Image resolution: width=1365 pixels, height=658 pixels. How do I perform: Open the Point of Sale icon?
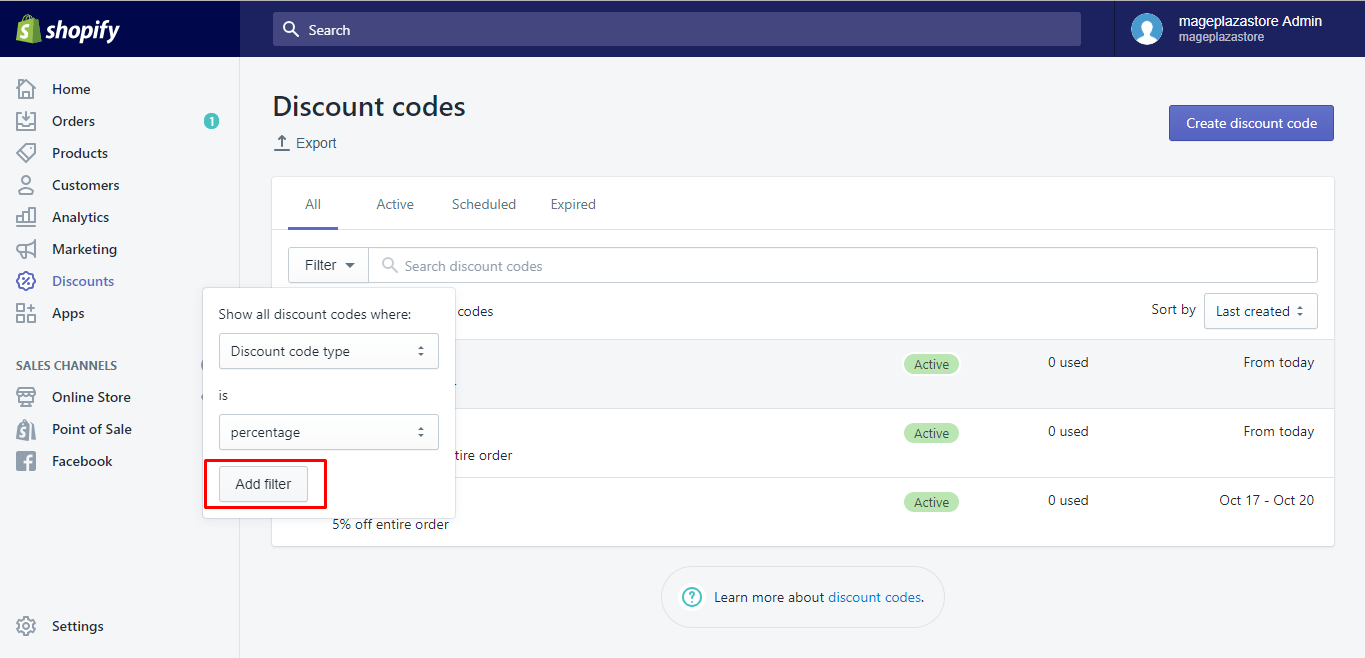coord(28,428)
